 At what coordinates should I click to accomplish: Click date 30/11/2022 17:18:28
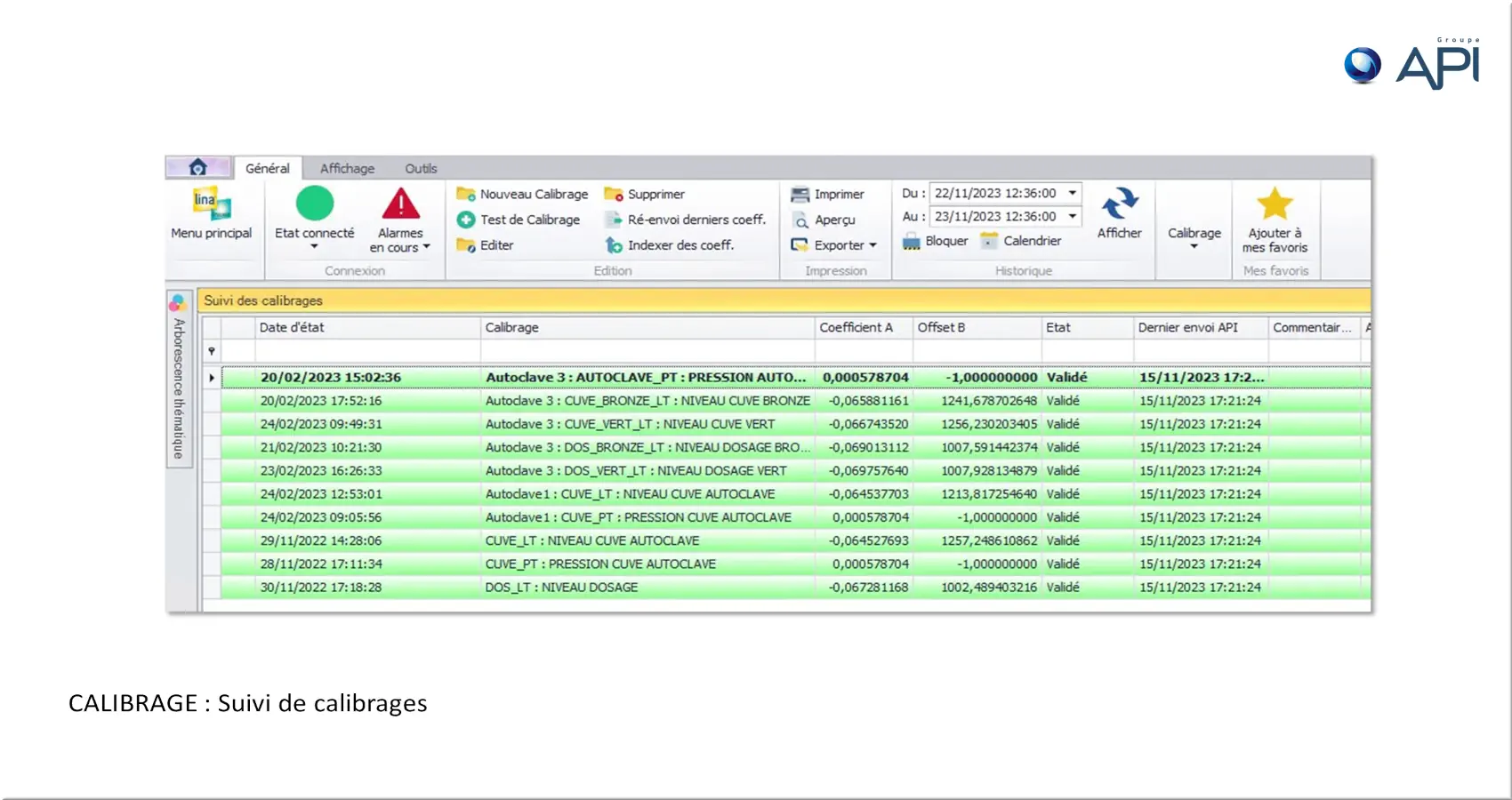pyautogui.click(x=321, y=588)
